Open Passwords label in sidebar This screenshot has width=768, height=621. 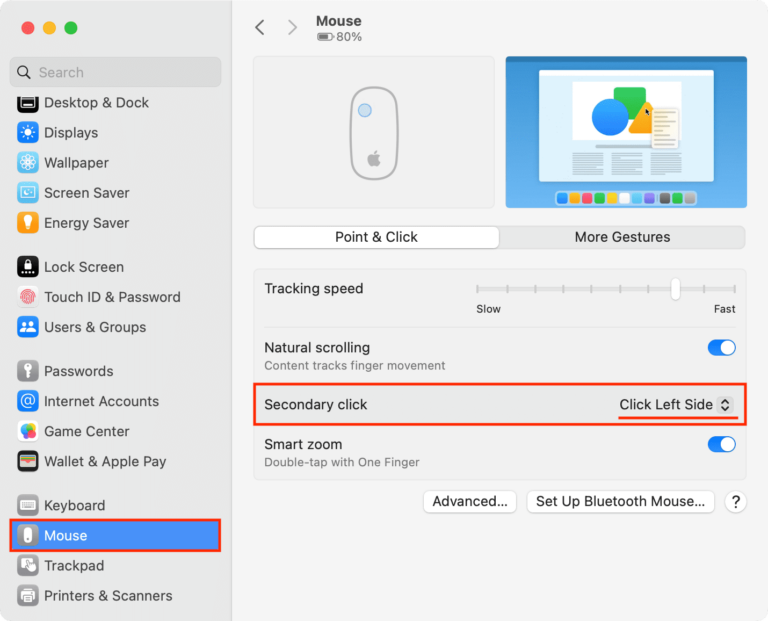pyautogui.click(x=78, y=371)
